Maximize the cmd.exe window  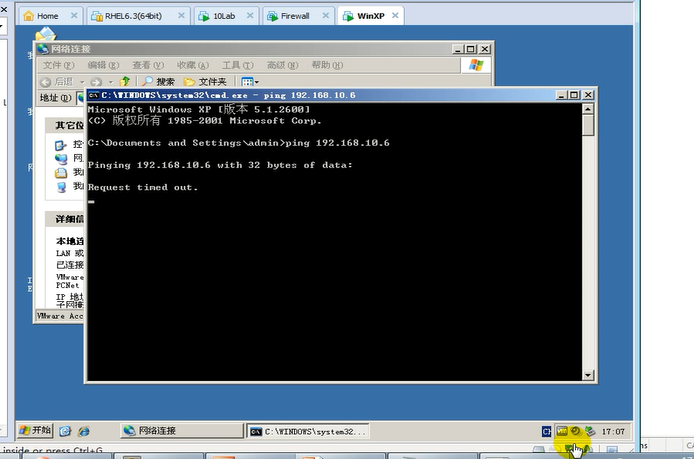574,95
